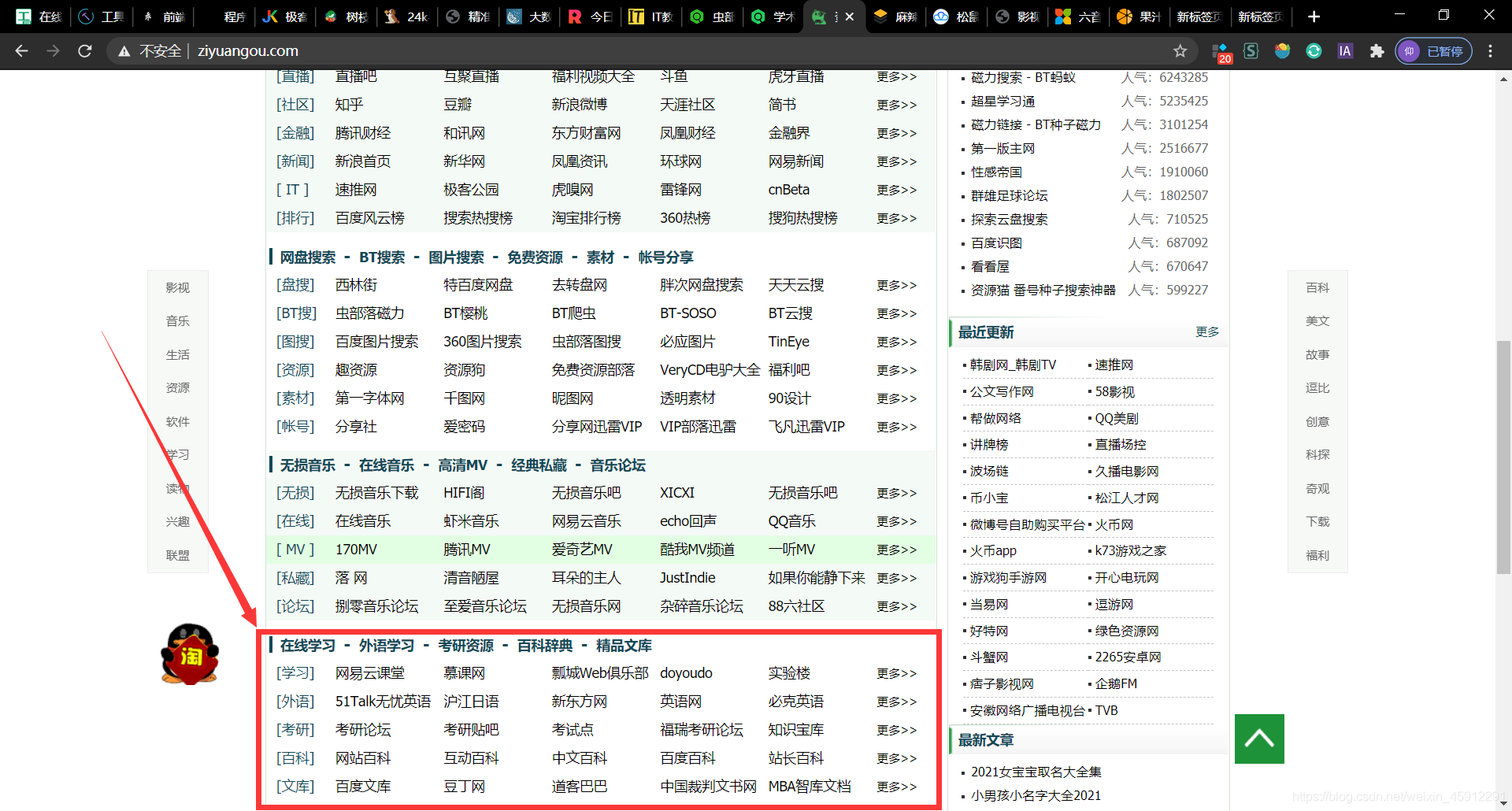Click the address bar URL ziyuangou.com

[248, 51]
